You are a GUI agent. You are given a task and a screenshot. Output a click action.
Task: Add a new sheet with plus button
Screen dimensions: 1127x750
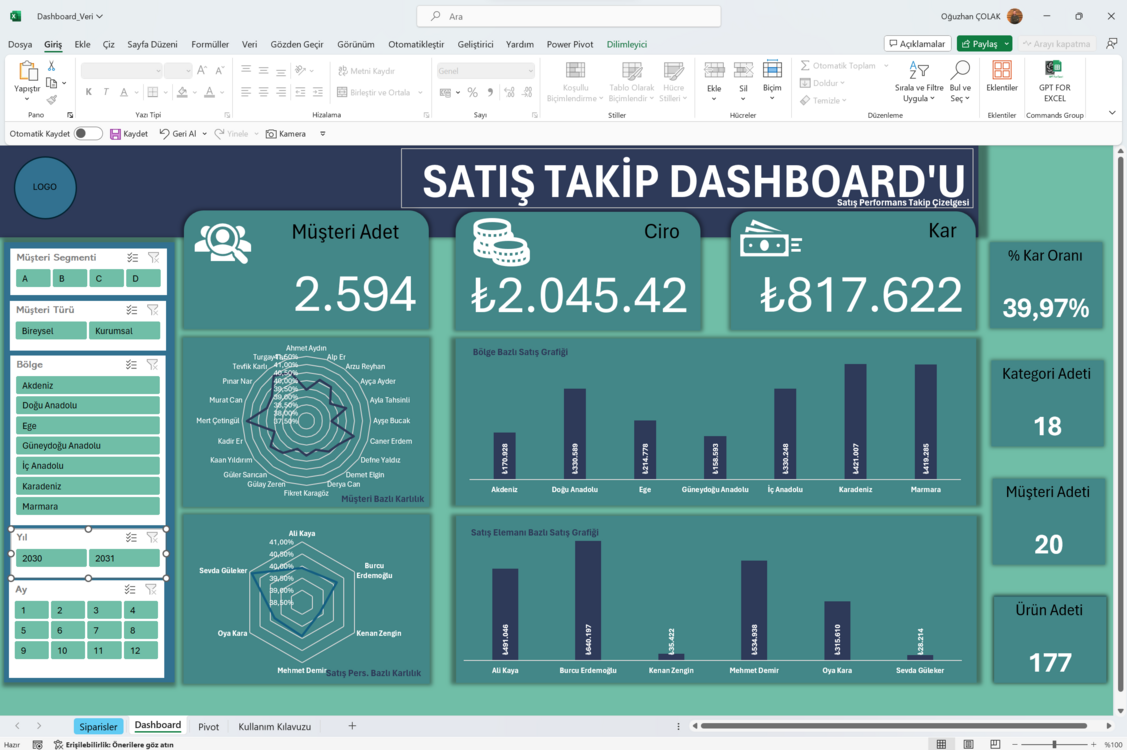[352, 726]
